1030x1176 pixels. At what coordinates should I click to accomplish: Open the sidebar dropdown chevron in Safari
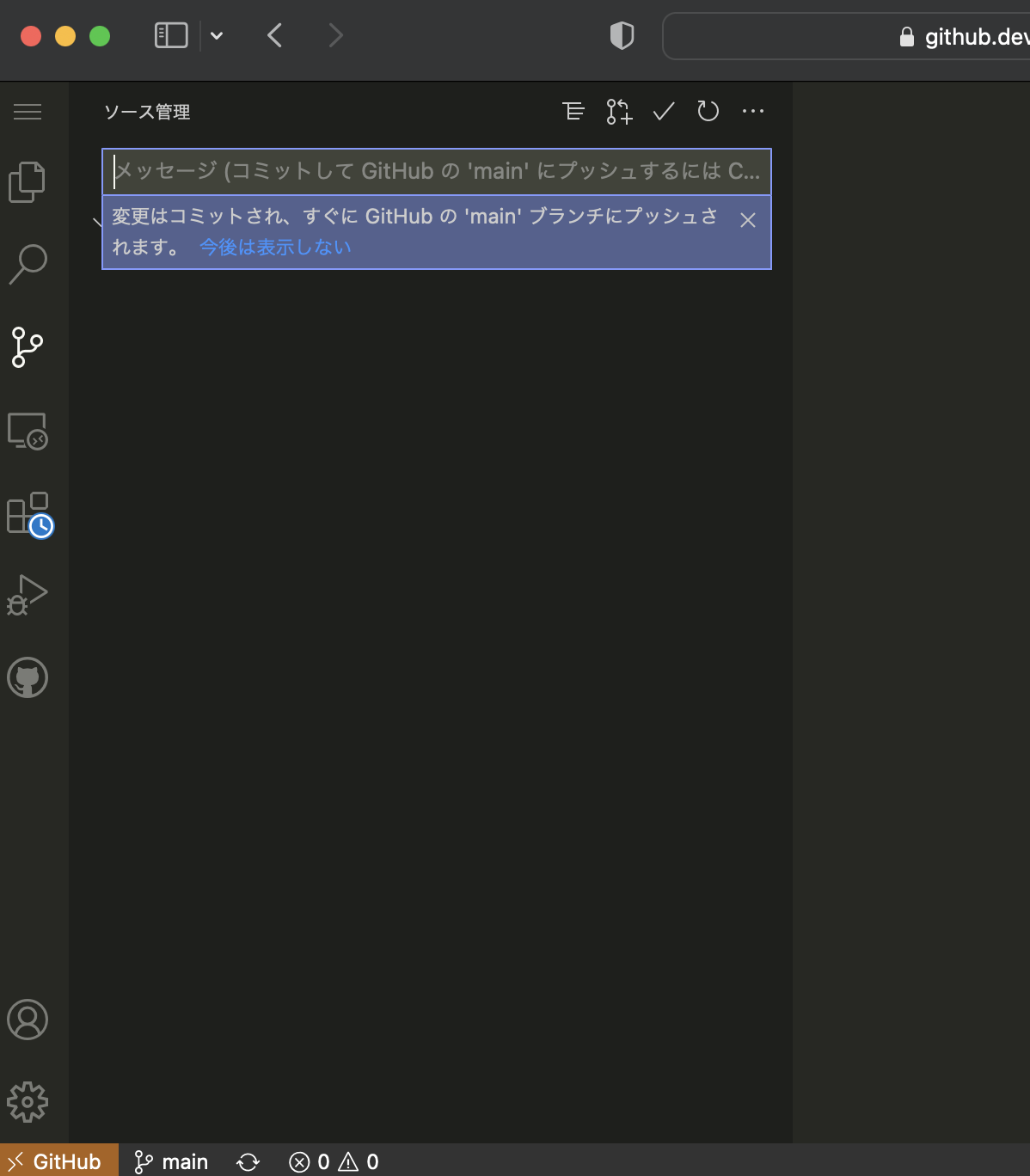216,35
